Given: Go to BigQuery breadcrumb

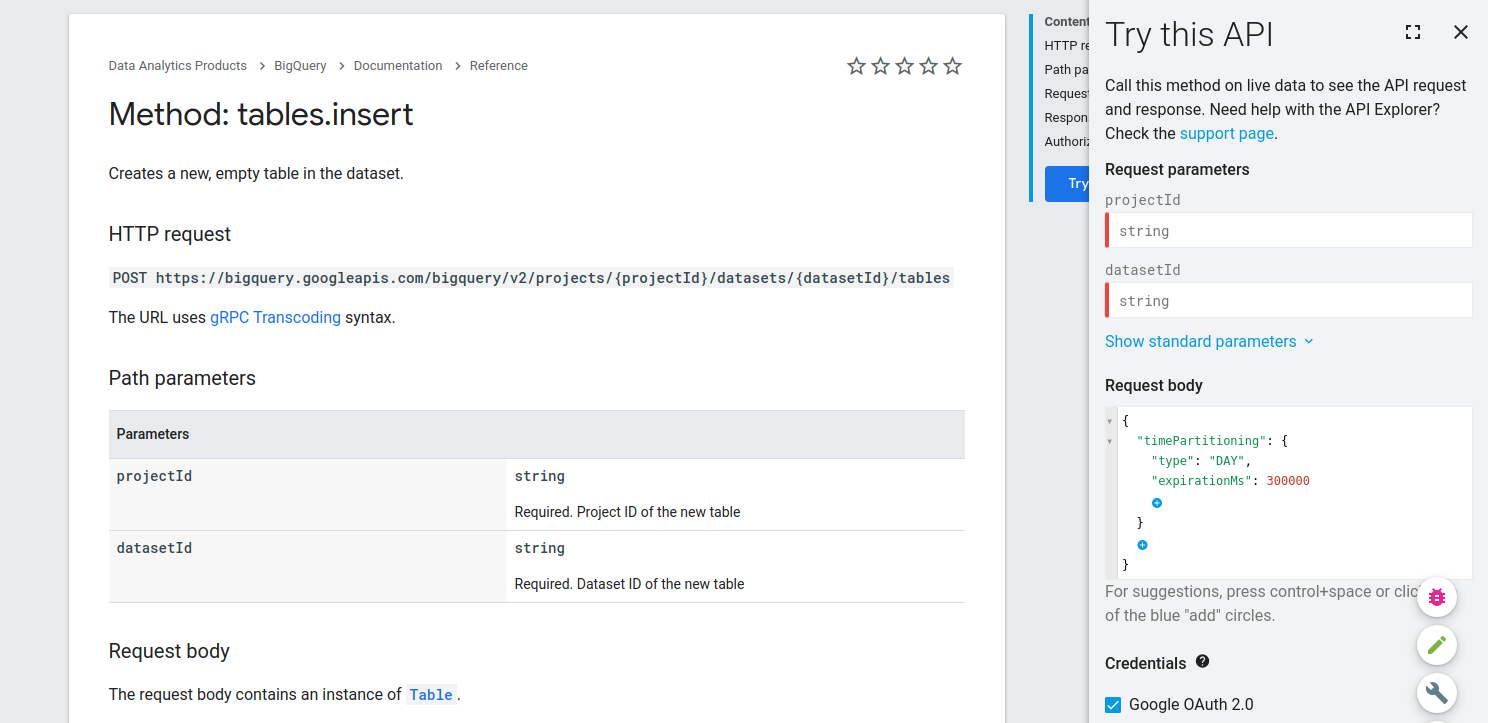Looking at the screenshot, I should pos(300,66).
